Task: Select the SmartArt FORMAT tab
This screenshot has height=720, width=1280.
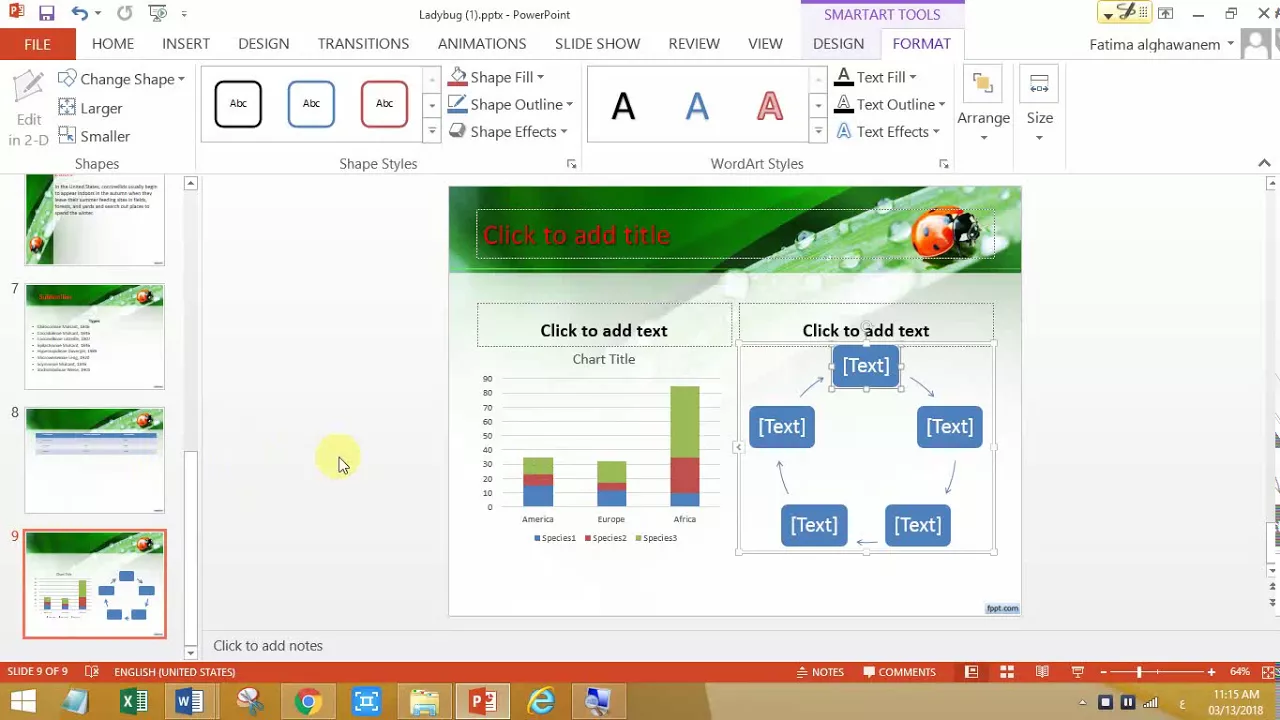Action: [922, 44]
